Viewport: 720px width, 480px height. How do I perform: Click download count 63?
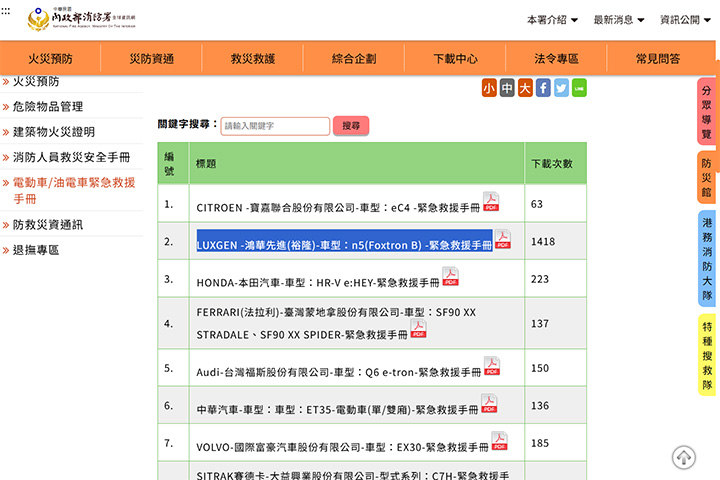pos(537,204)
